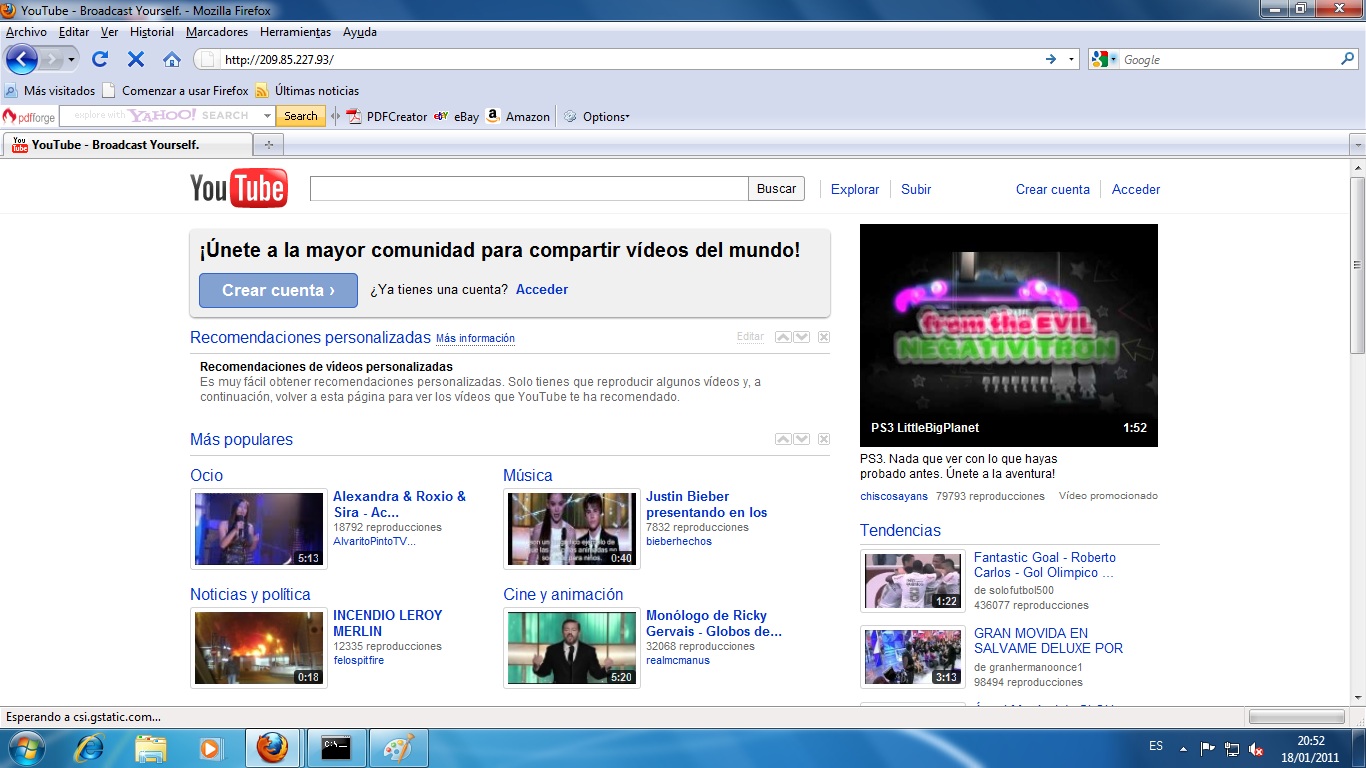Click Acceder in the page header

pos(1136,189)
